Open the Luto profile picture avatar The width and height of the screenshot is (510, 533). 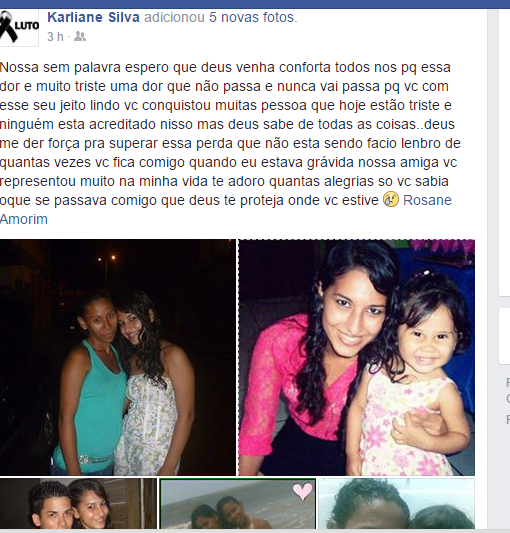pyautogui.click(x=19, y=28)
